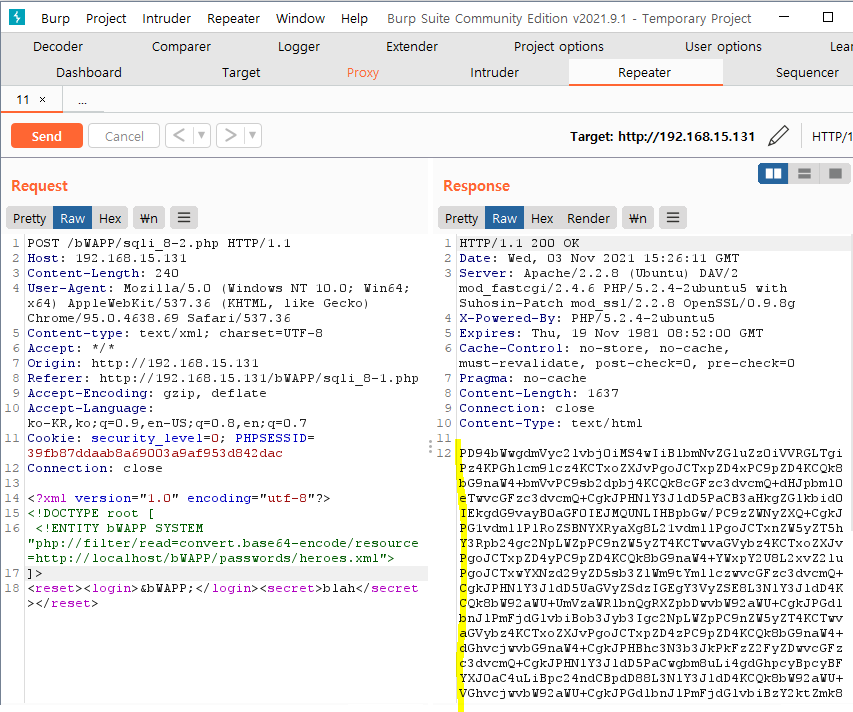
Task: Toggle \n display in the Request pane
Action: 149,218
